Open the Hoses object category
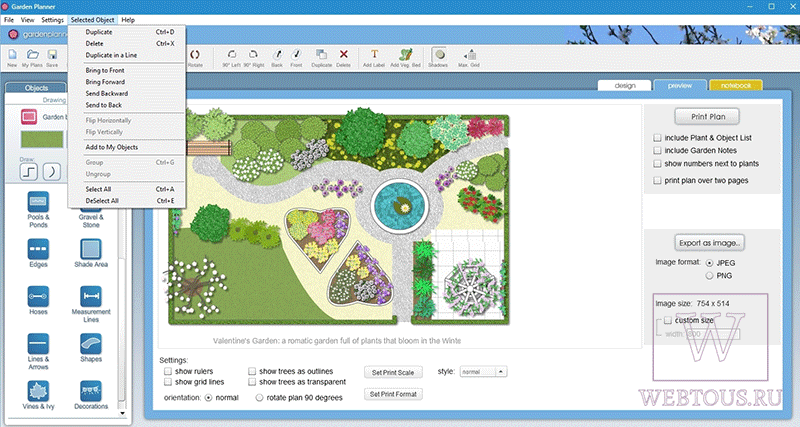The width and height of the screenshot is (800, 427). [x=38, y=296]
